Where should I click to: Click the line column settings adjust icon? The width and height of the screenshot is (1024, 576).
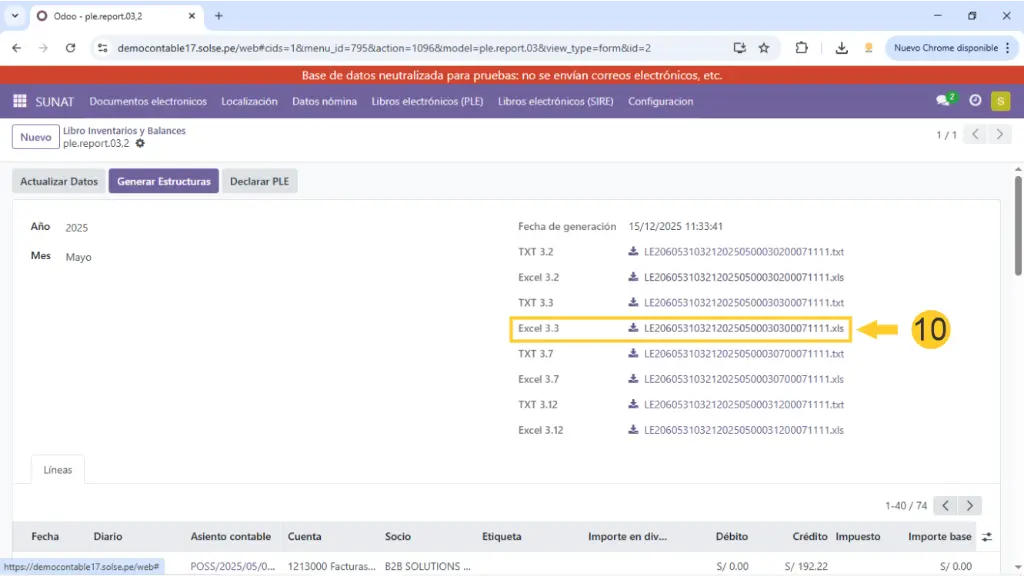[x=987, y=537]
